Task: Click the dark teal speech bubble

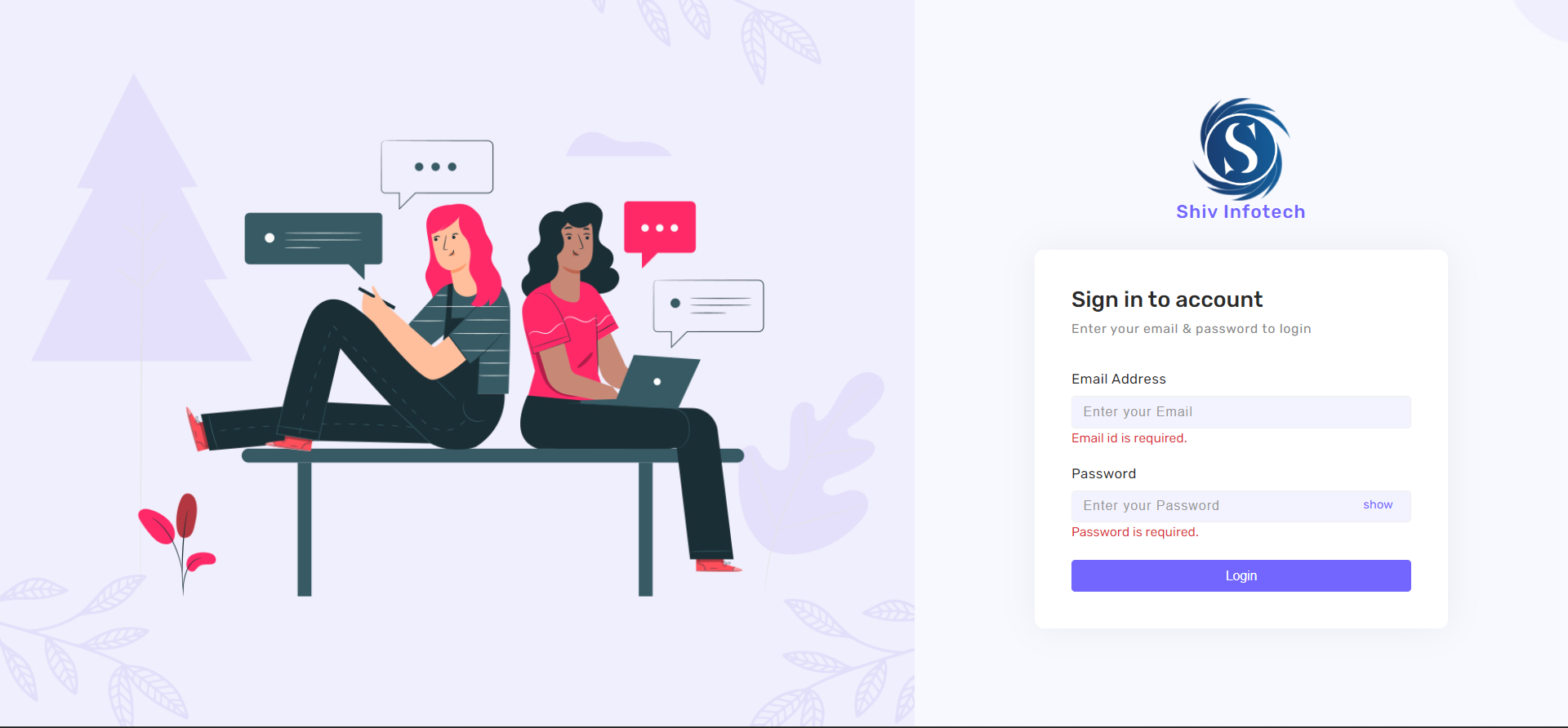Action: tap(314, 243)
